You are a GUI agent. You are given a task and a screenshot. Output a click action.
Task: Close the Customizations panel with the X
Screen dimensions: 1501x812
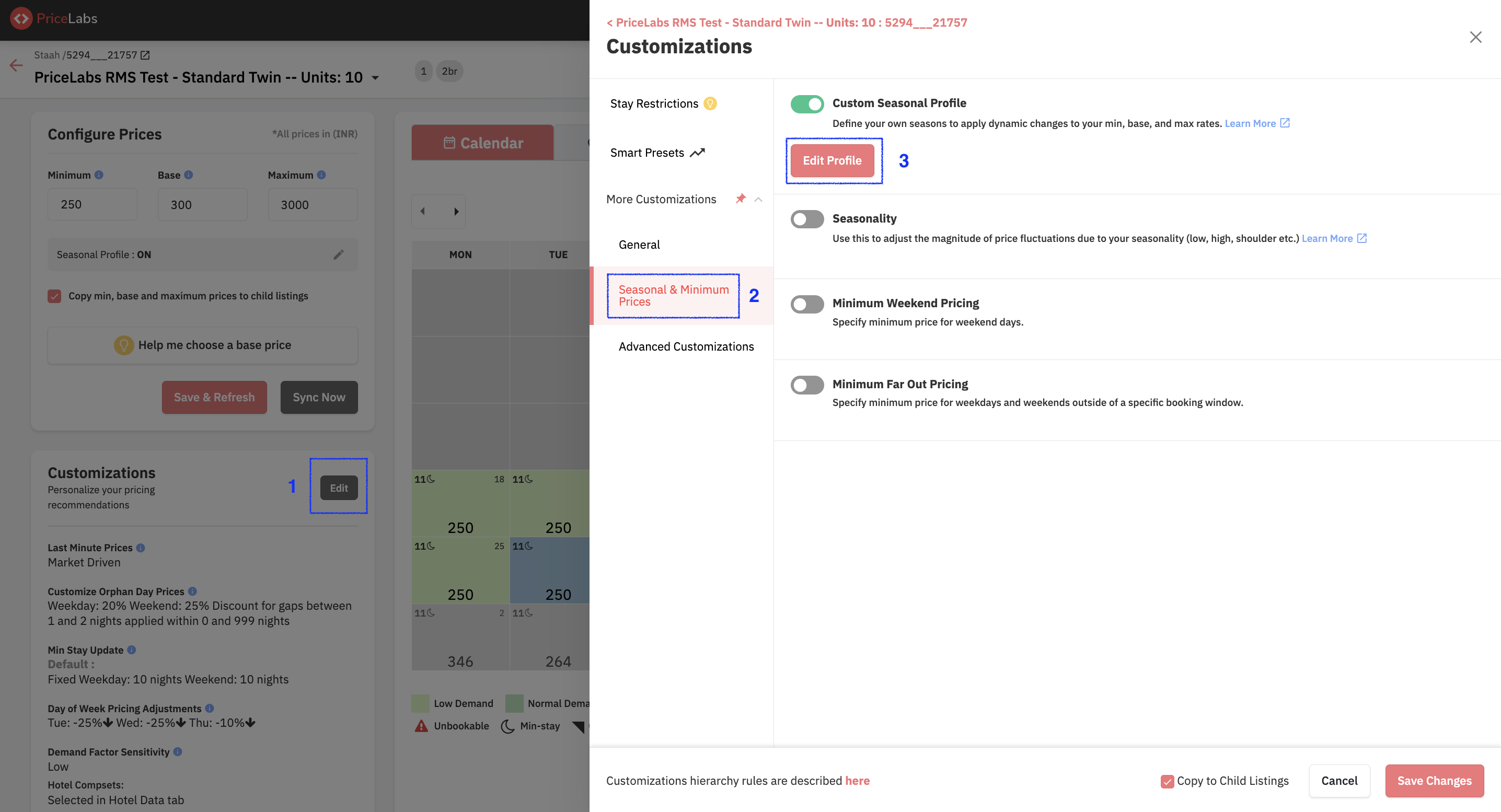tap(1475, 37)
